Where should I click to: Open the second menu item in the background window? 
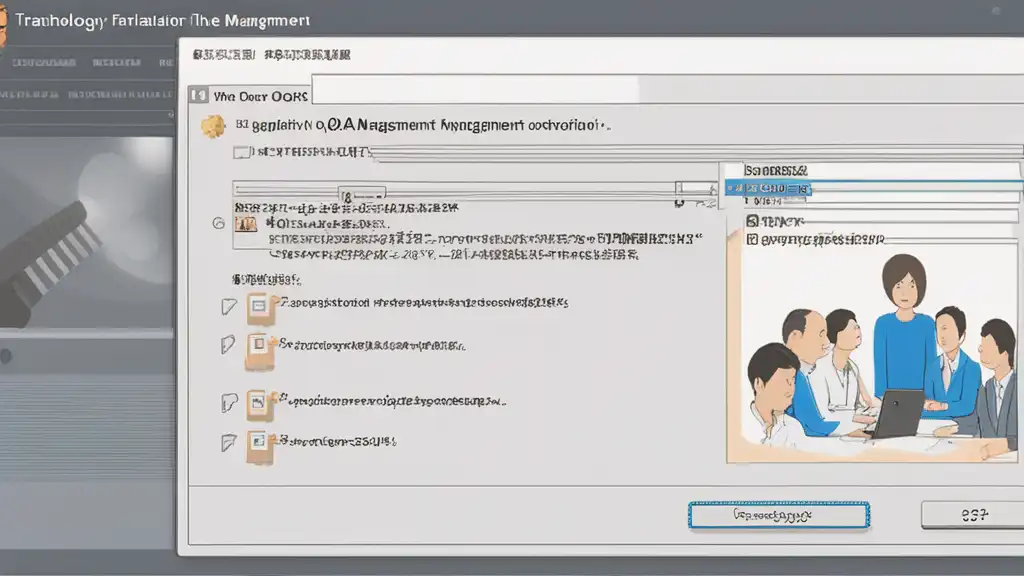click(116, 63)
